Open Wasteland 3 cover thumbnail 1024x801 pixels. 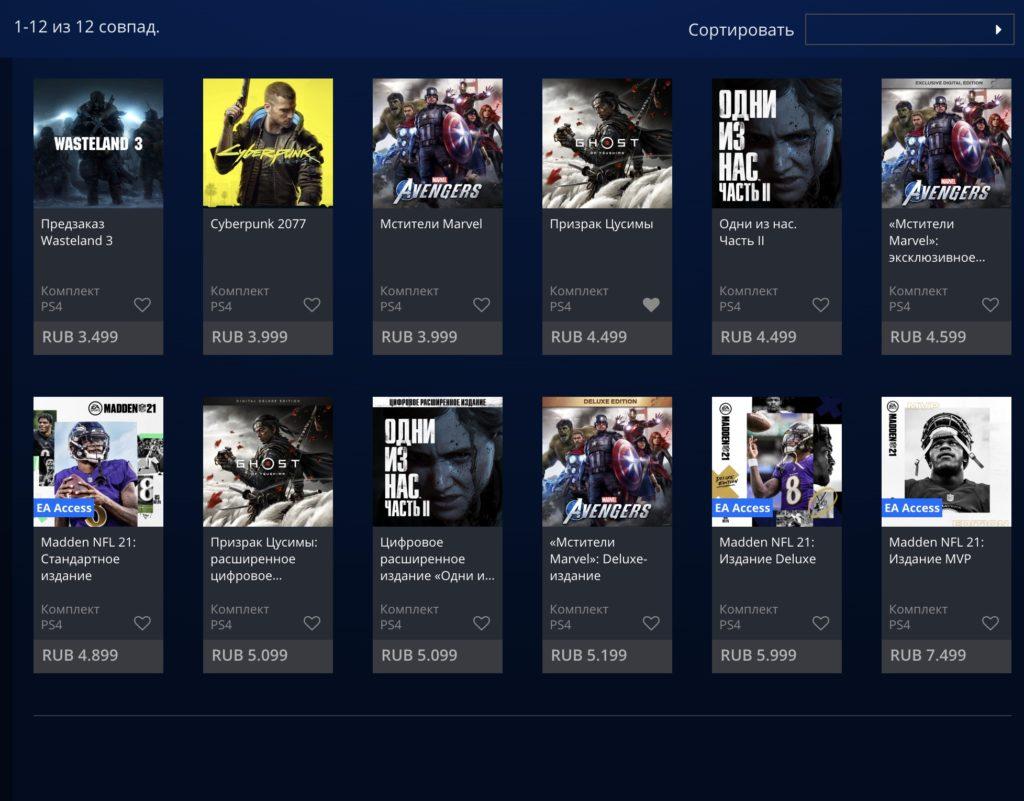point(98,143)
